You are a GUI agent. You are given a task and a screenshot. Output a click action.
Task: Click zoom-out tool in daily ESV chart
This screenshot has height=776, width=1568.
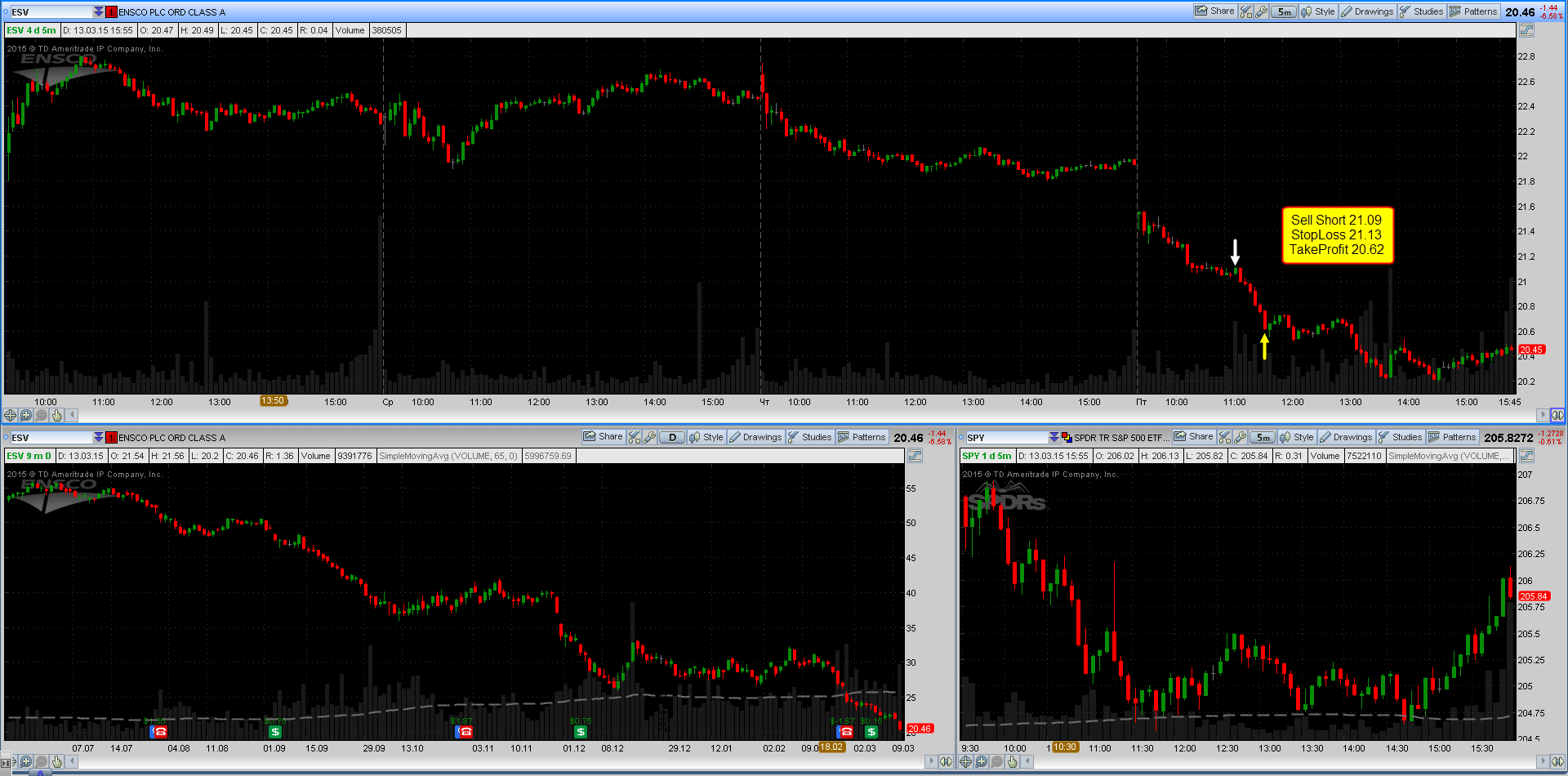click(x=42, y=761)
